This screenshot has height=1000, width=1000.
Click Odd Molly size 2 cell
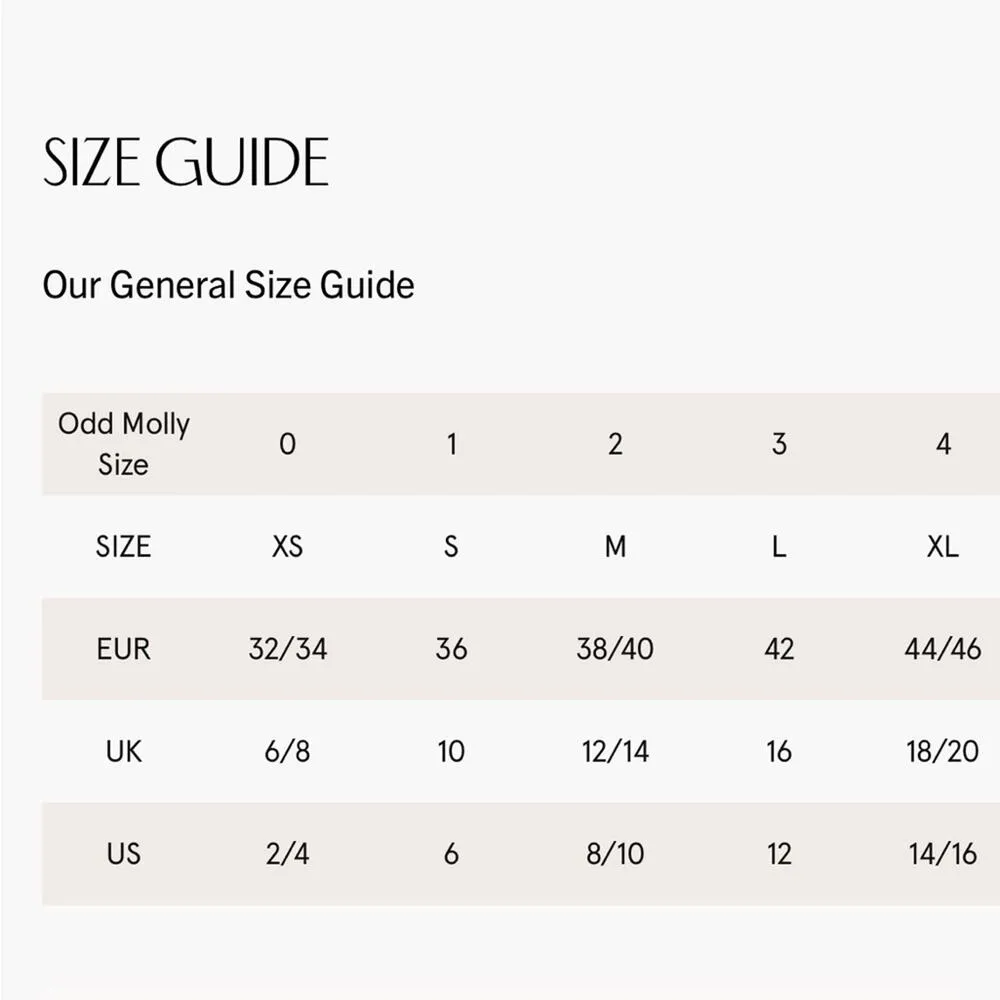click(615, 444)
